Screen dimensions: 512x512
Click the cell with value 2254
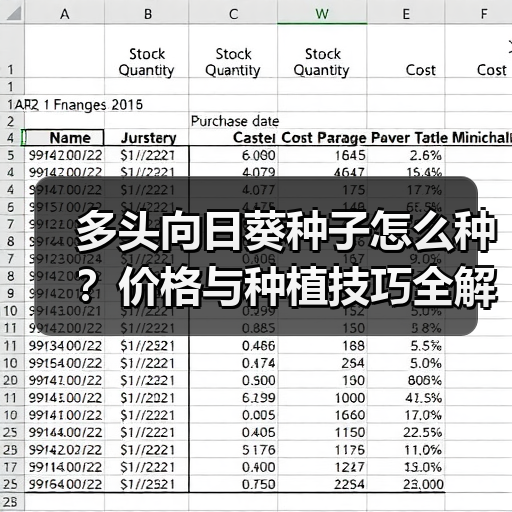(x=322, y=484)
